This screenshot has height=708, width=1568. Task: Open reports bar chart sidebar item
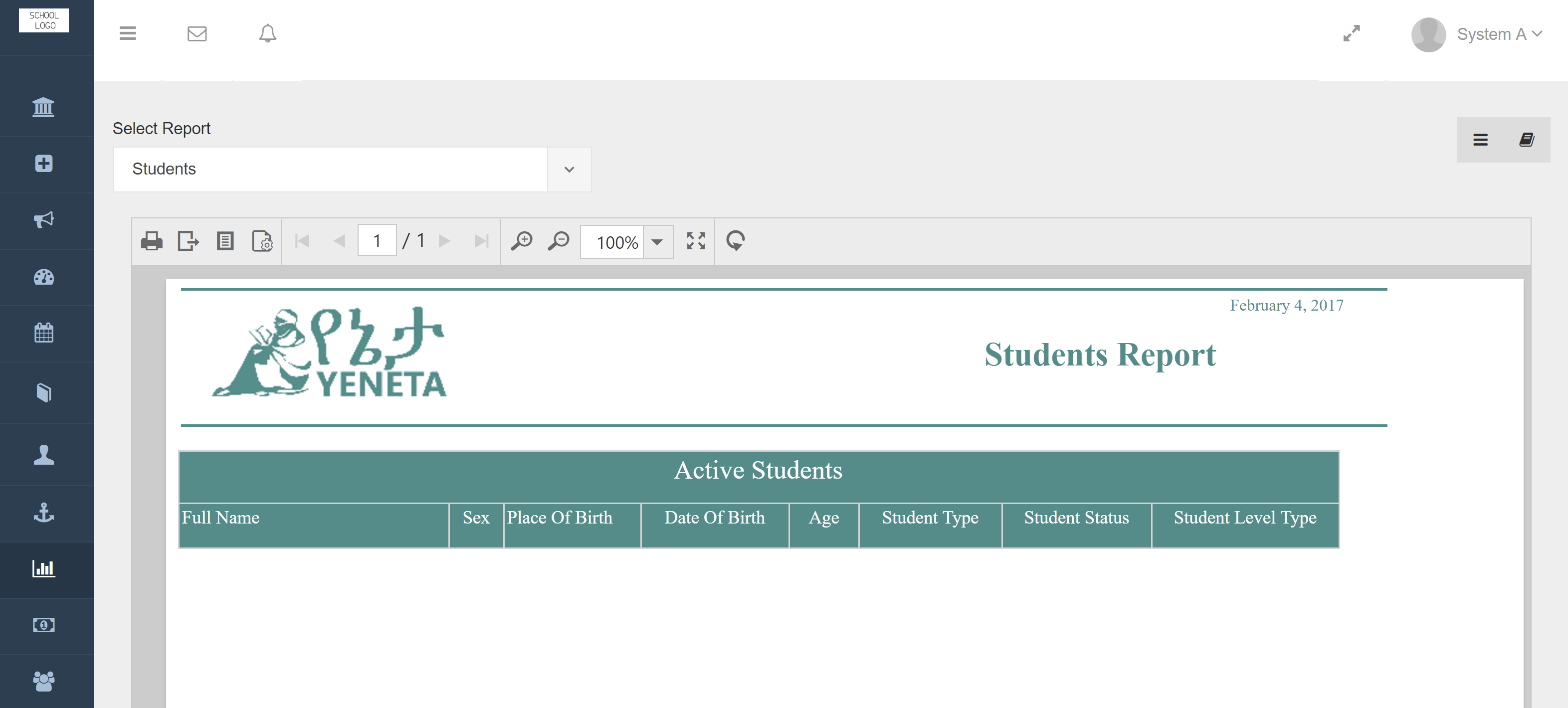click(x=44, y=568)
